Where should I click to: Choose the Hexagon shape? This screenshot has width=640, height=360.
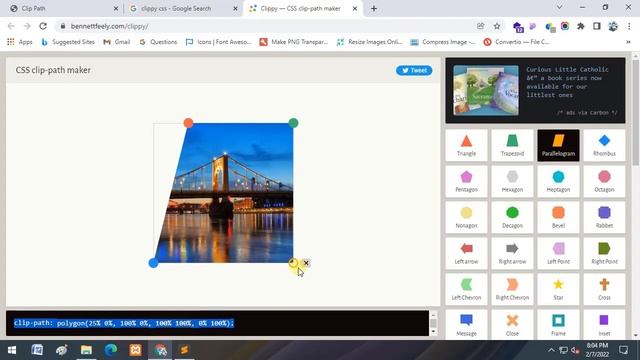pos(512,181)
